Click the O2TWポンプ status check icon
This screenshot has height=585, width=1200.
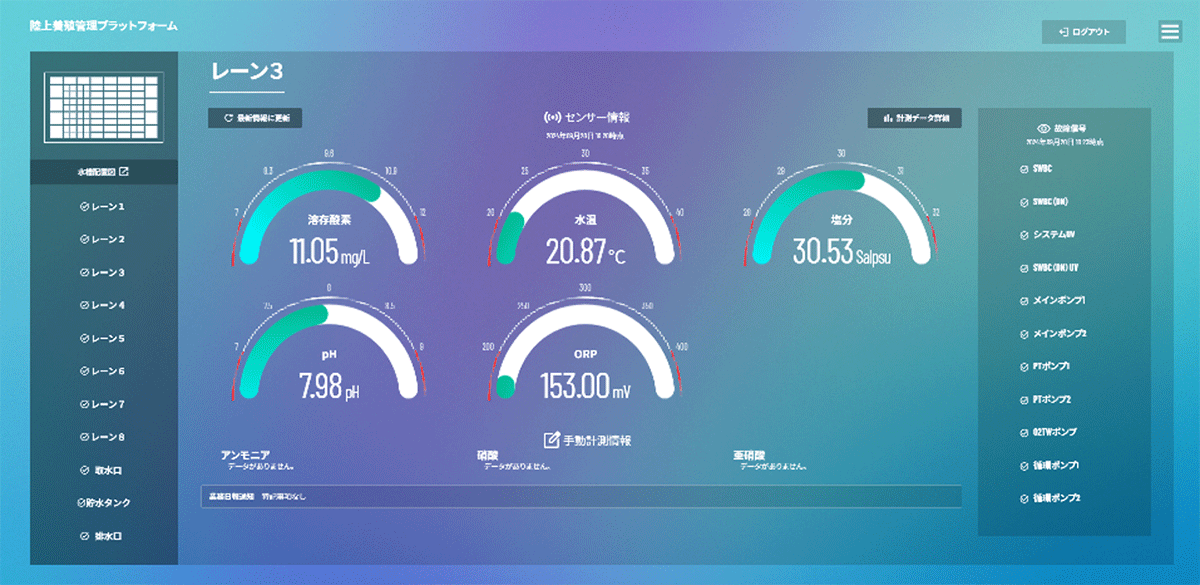click(x=1024, y=432)
